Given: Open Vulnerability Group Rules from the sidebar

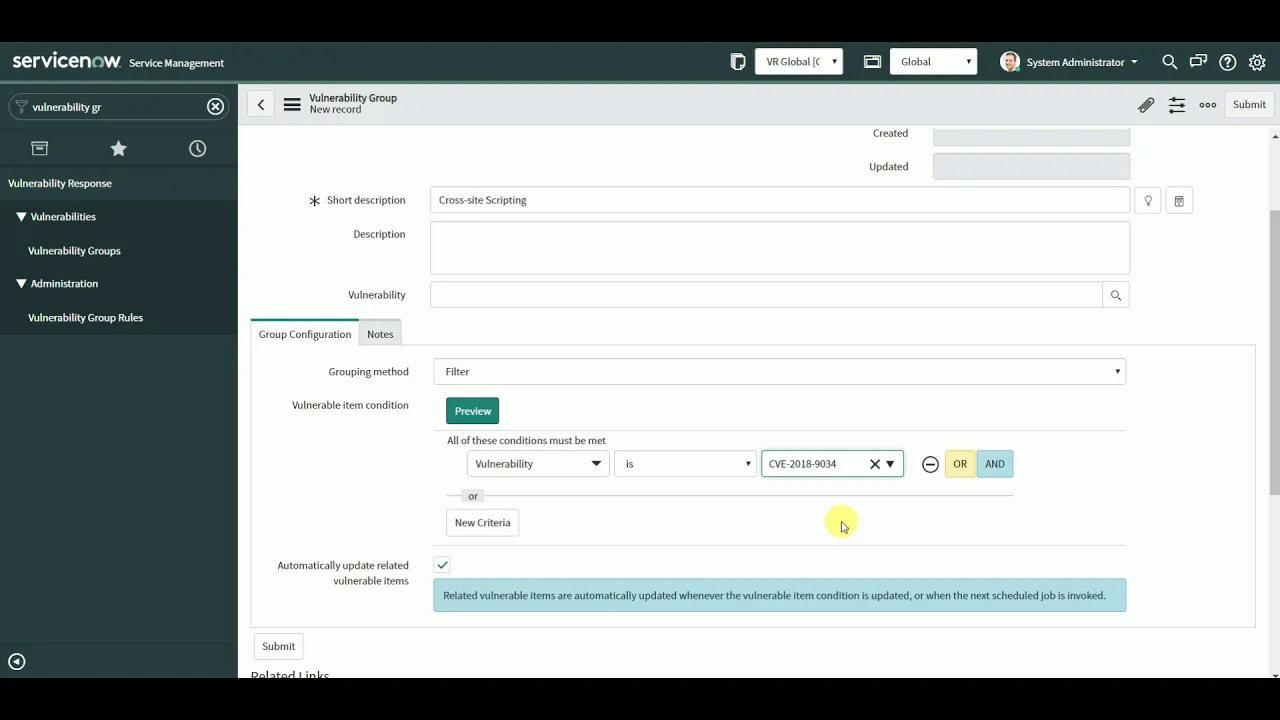Looking at the screenshot, I should 85,317.
